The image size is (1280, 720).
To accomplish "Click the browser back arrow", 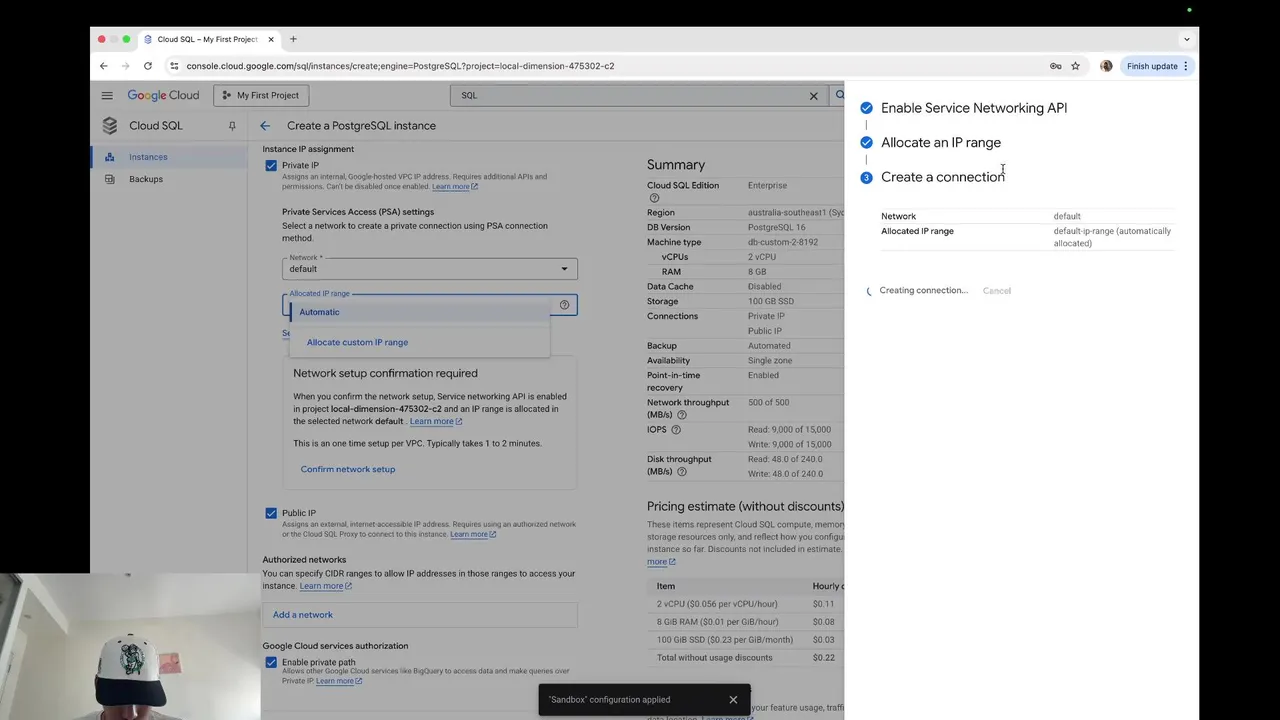I will click(103, 66).
